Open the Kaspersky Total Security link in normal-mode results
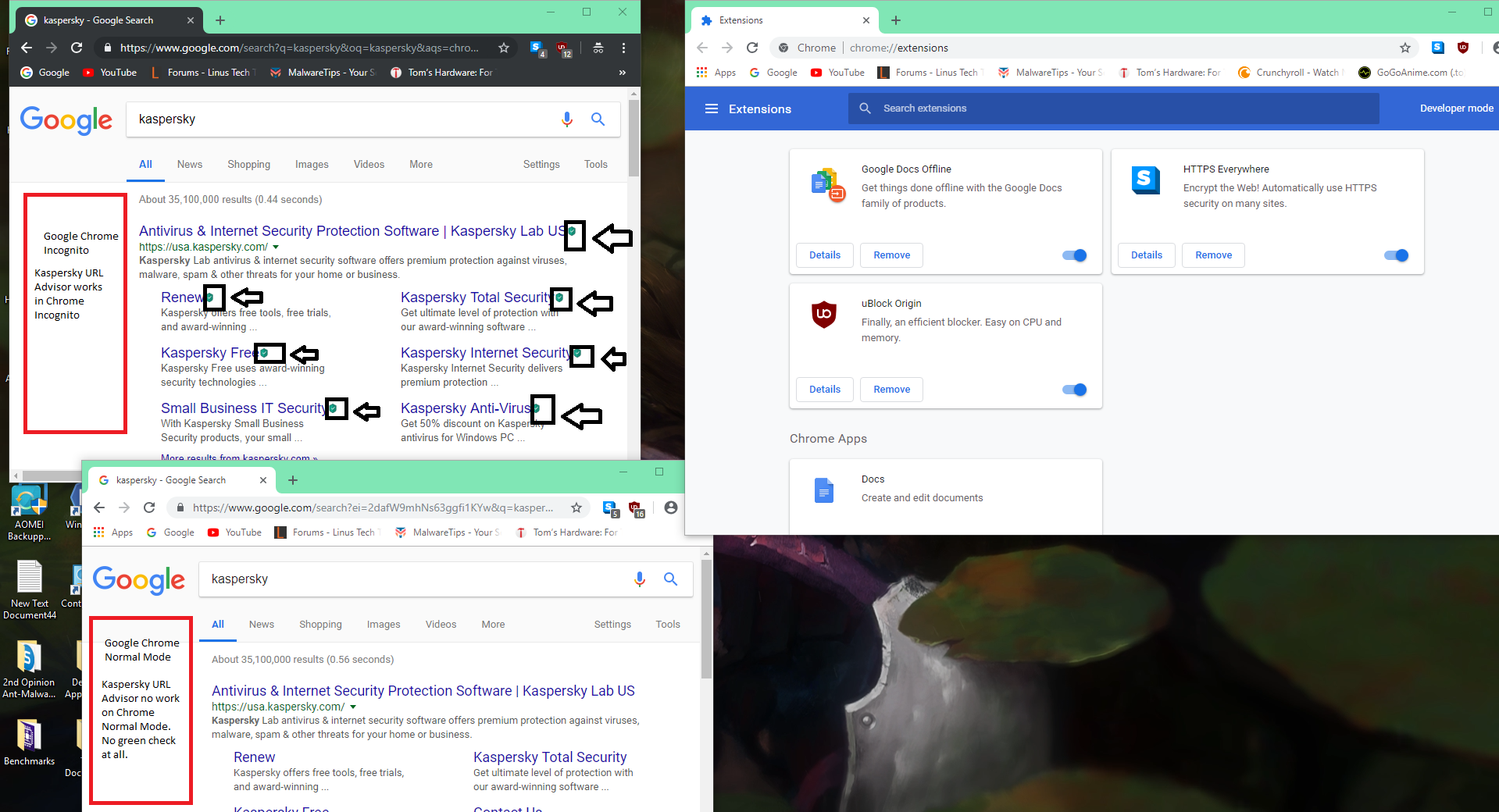This screenshot has height=812, width=1499. point(550,757)
